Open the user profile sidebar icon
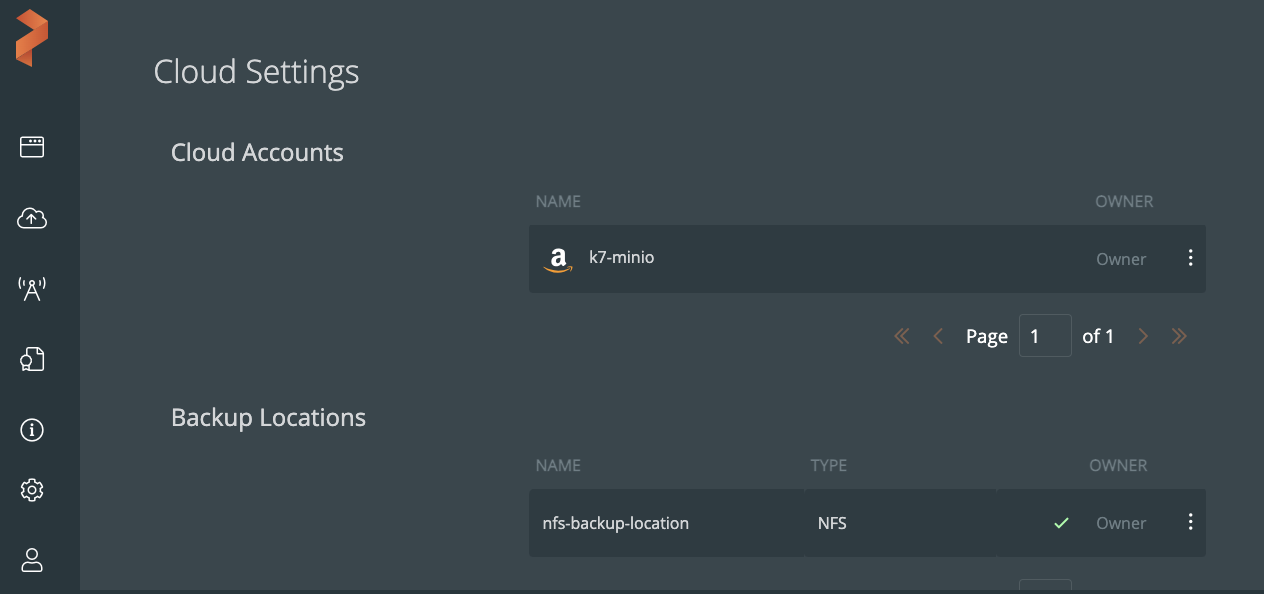The height and width of the screenshot is (594, 1264). coord(32,560)
